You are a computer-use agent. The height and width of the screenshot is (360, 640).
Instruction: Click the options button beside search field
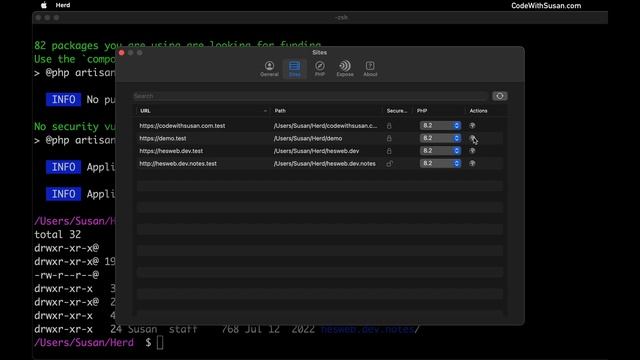[500, 96]
